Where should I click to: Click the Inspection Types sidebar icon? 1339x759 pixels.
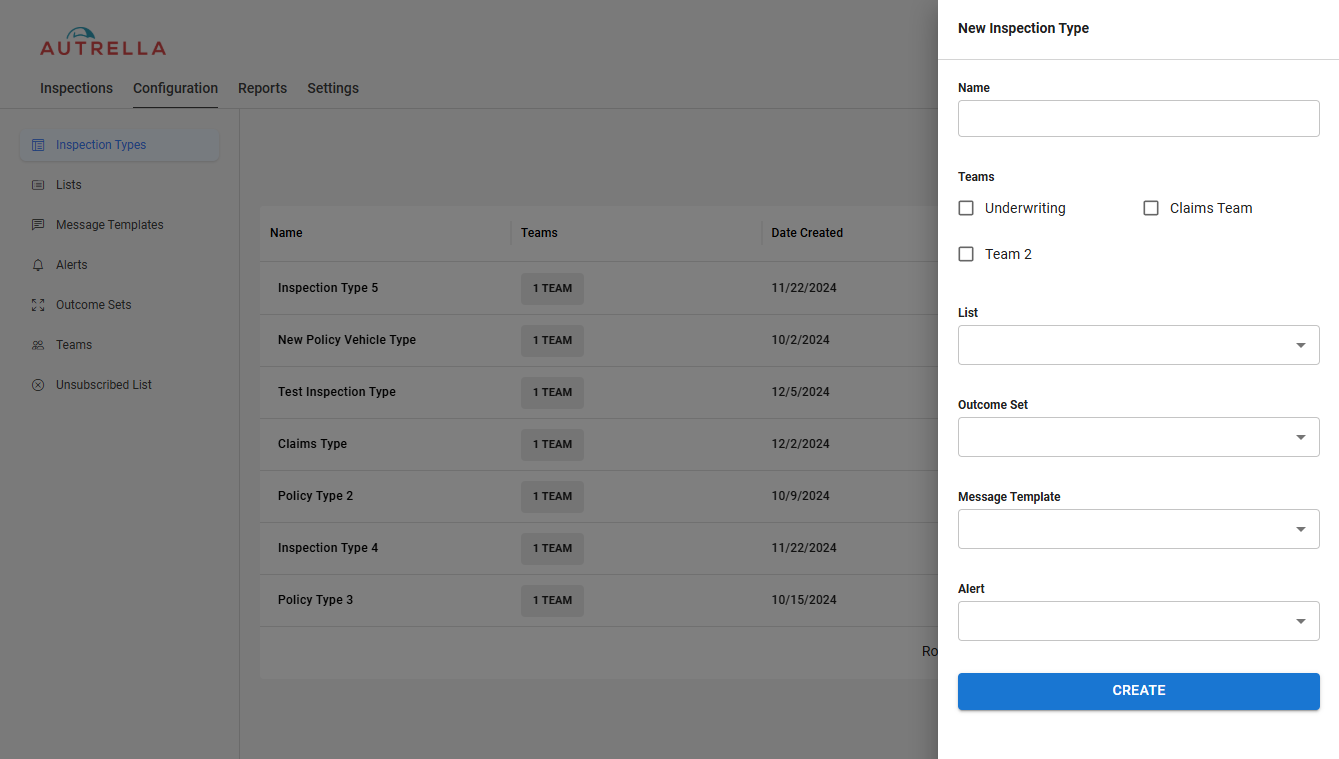click(38, 145)
